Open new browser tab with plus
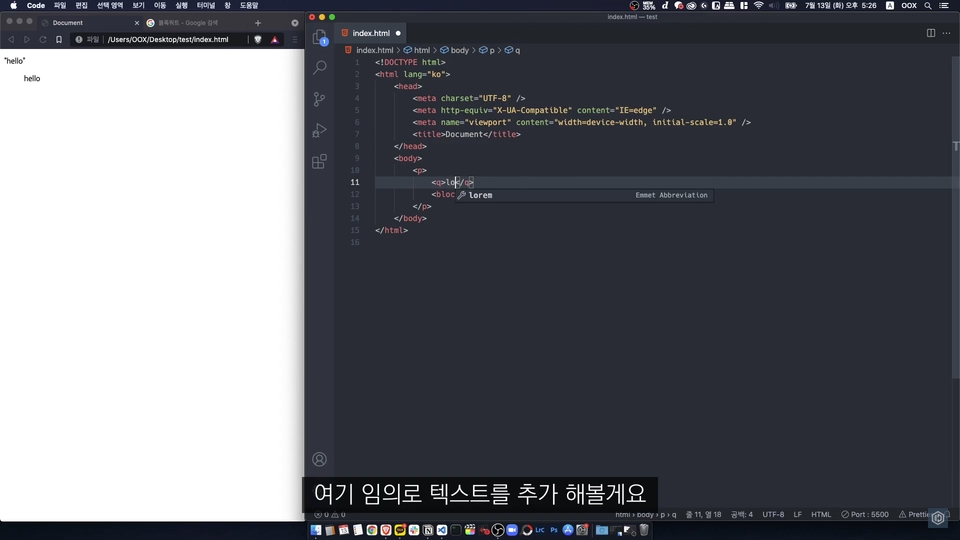960x540 pixels. (x=258, y=23)
